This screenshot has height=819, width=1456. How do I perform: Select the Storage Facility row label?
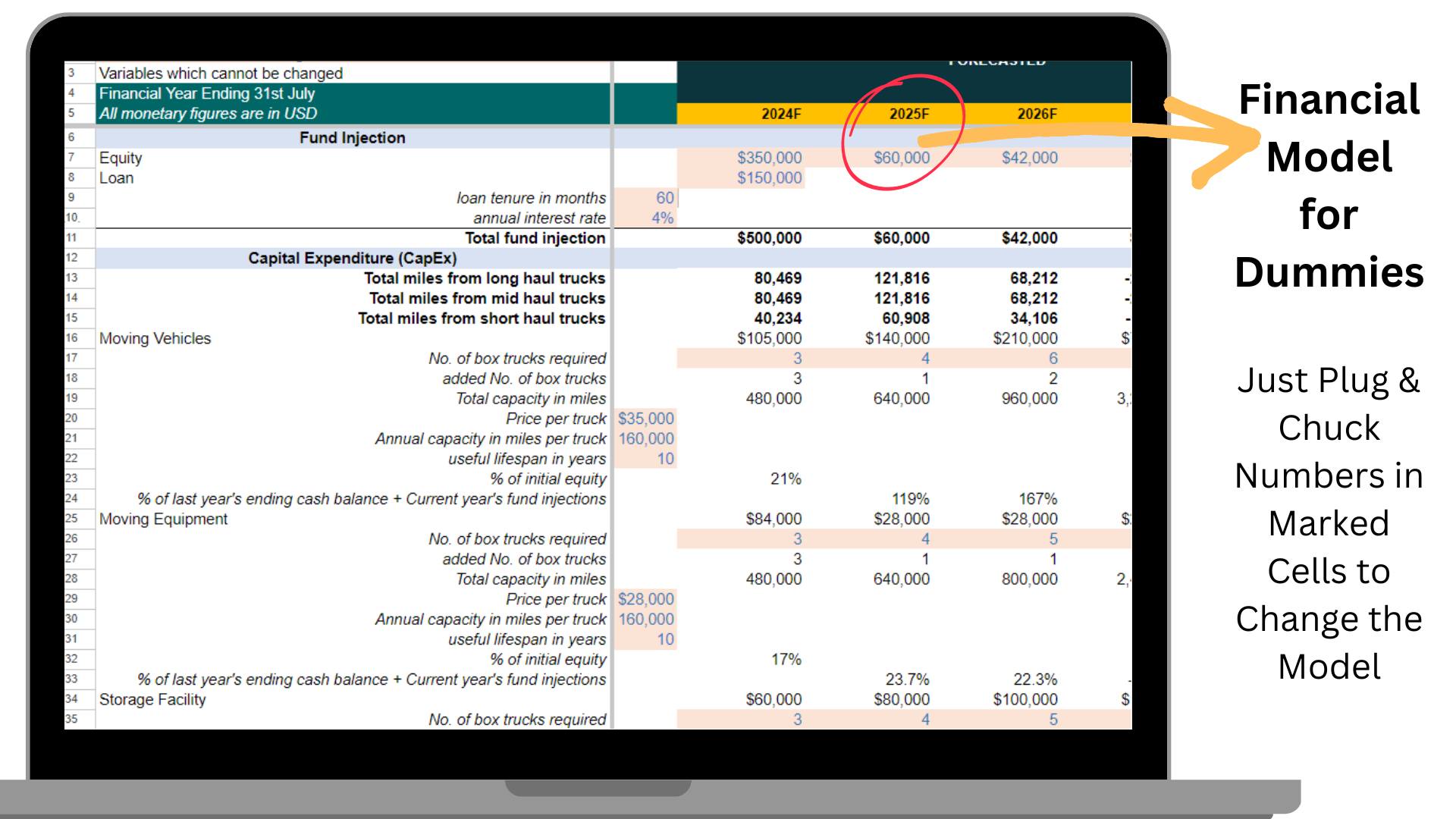[150, 700]
